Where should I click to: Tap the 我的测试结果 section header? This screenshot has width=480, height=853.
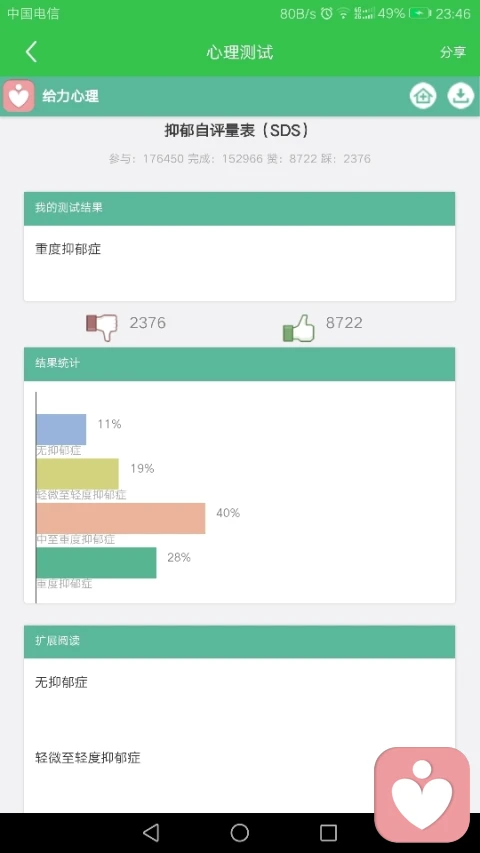click(239, 208)
